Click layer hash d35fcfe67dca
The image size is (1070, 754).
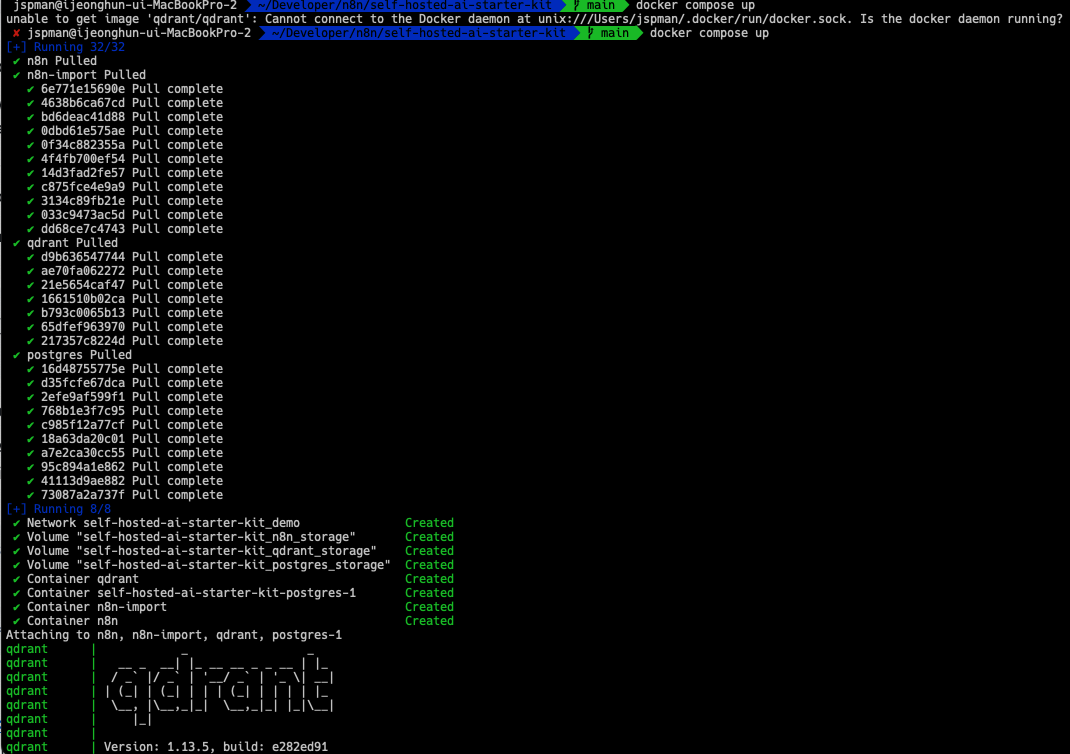pyautogui.click(x=83, y=383)
